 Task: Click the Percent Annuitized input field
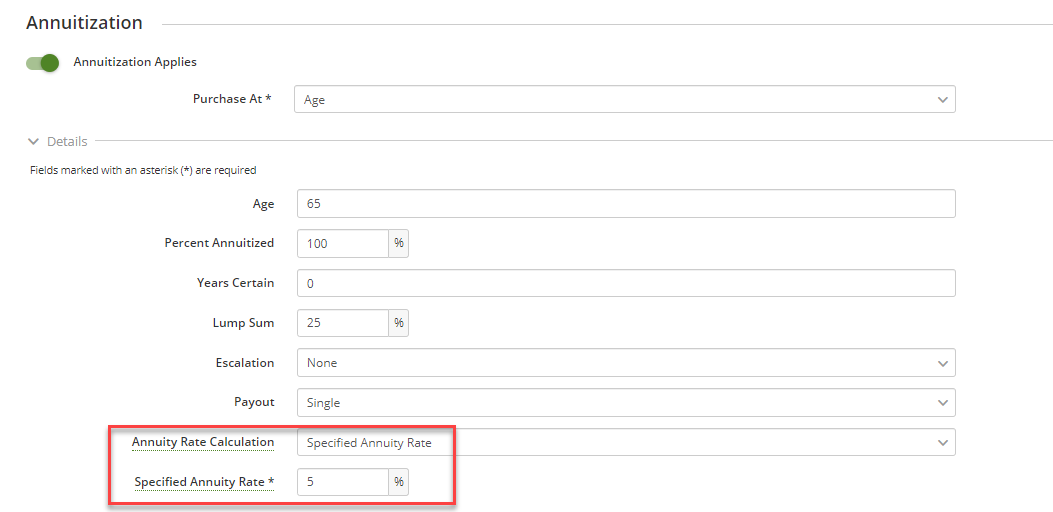click(x=343, y=244)
